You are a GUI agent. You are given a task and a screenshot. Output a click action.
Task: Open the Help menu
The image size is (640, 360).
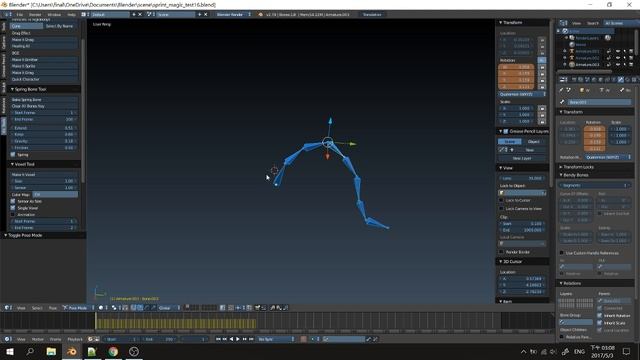tap(71, 14)
